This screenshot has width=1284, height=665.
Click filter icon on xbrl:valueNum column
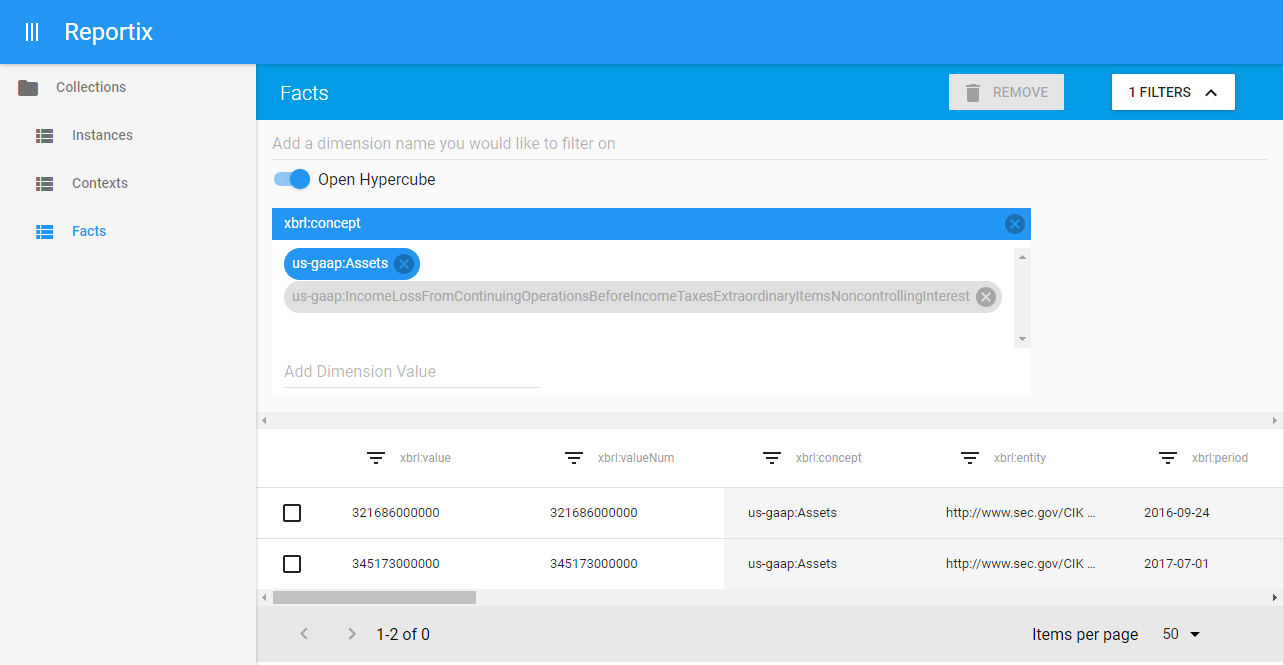coord(574,458)
